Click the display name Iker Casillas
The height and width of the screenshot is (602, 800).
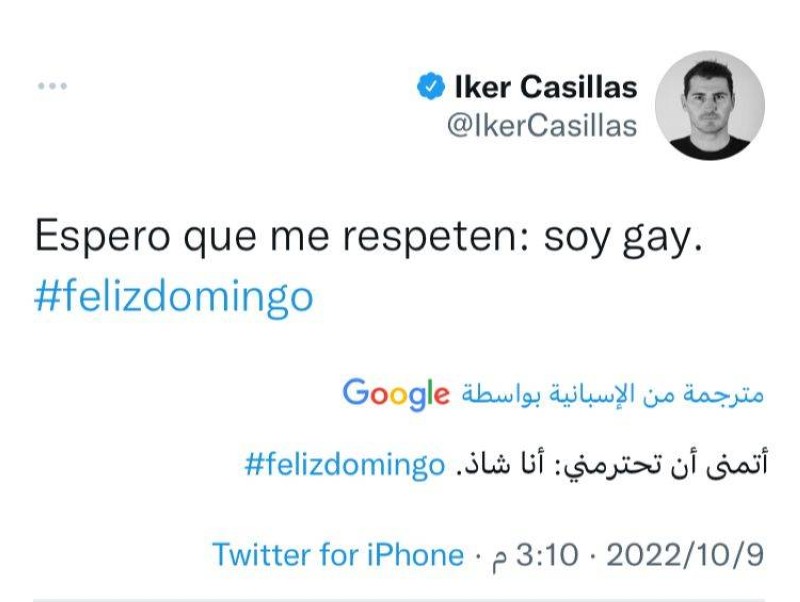tap(545, 87)
